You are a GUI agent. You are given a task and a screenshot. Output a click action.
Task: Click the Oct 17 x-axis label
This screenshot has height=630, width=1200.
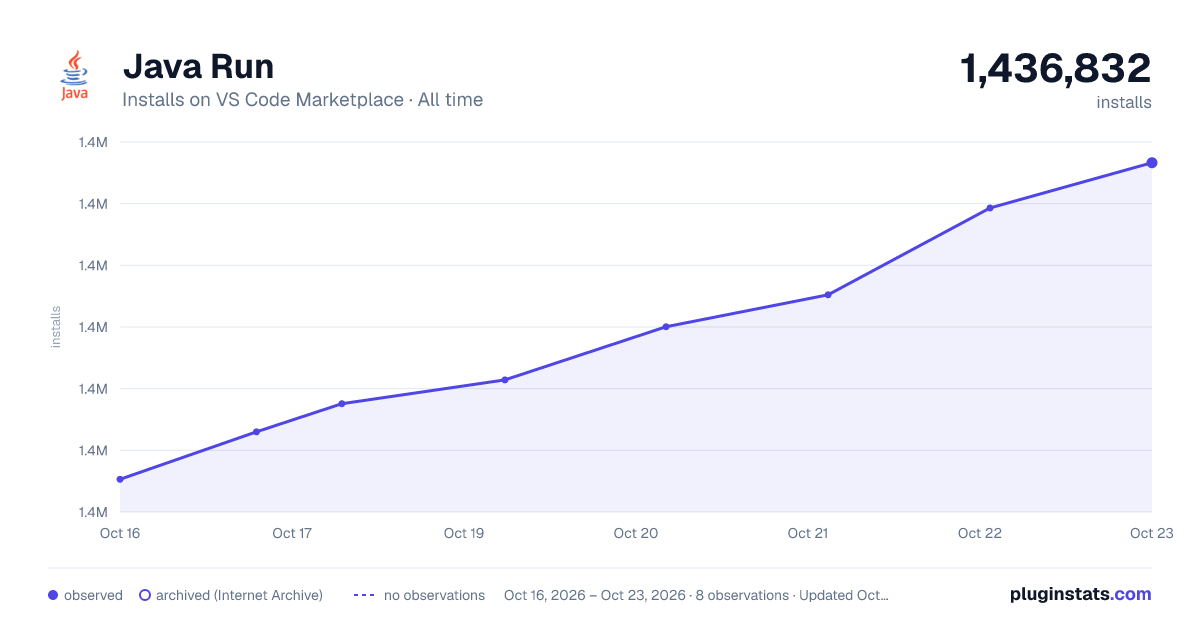point(292,533)
